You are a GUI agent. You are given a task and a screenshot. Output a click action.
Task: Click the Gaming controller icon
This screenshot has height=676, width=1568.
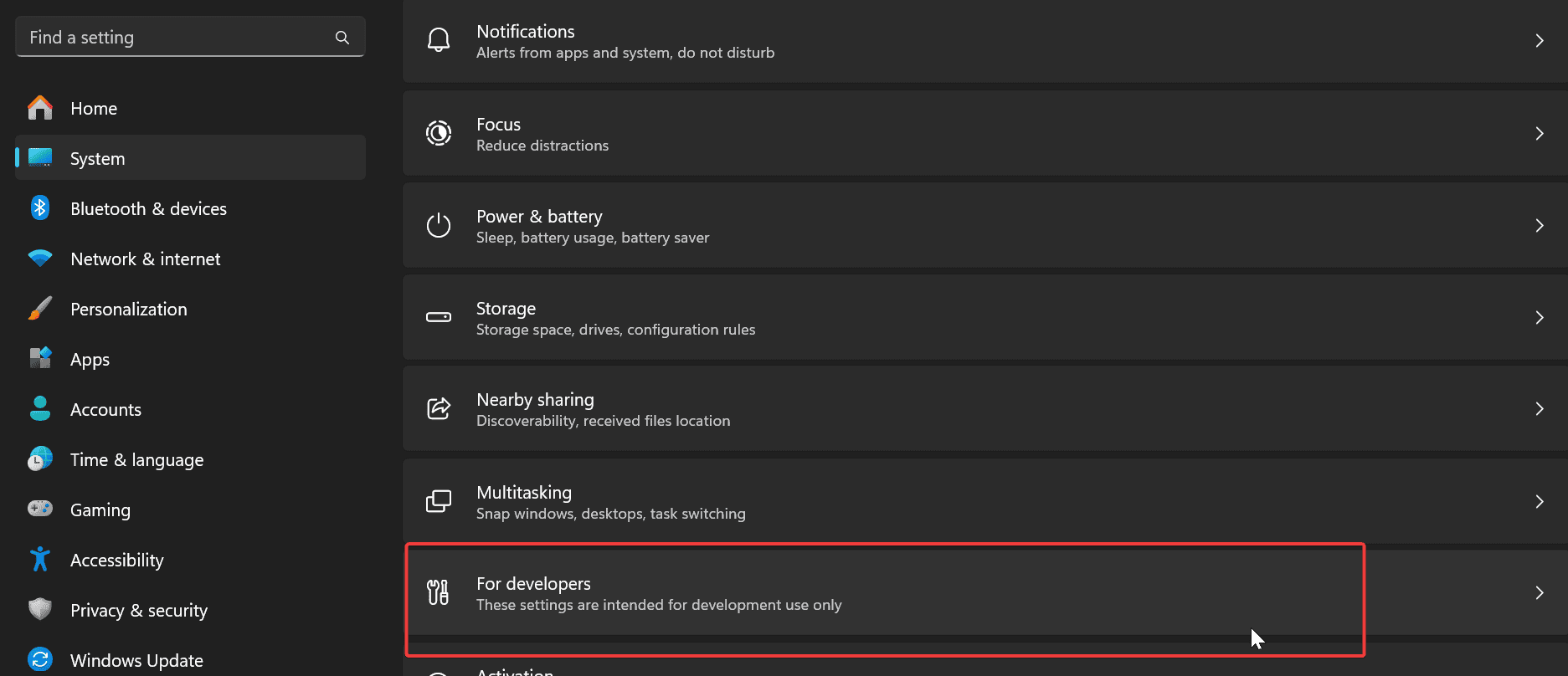[39, 509]
